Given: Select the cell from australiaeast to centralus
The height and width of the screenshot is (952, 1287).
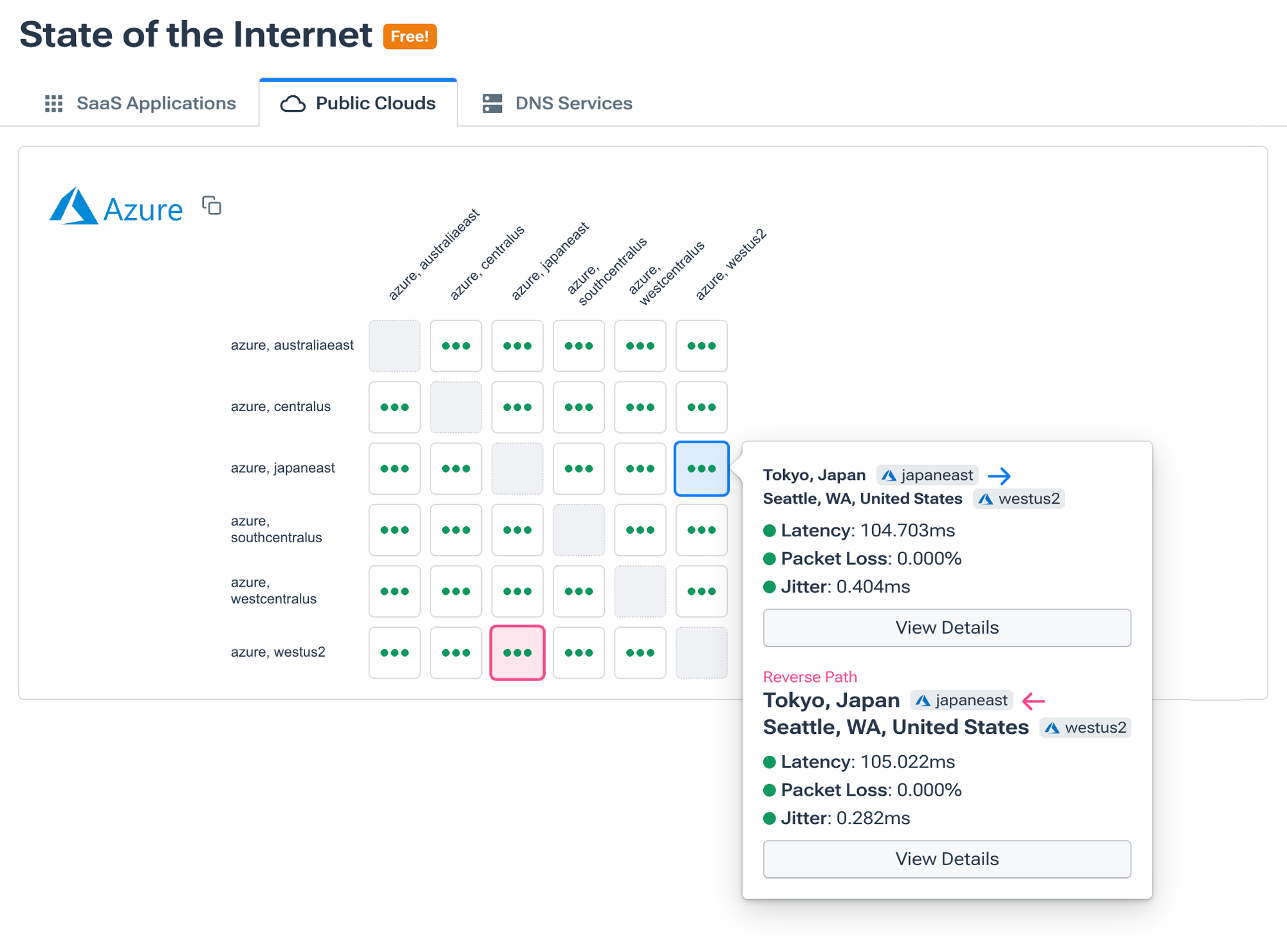Looking at the screenshot, I should click(x=456, y=345).
